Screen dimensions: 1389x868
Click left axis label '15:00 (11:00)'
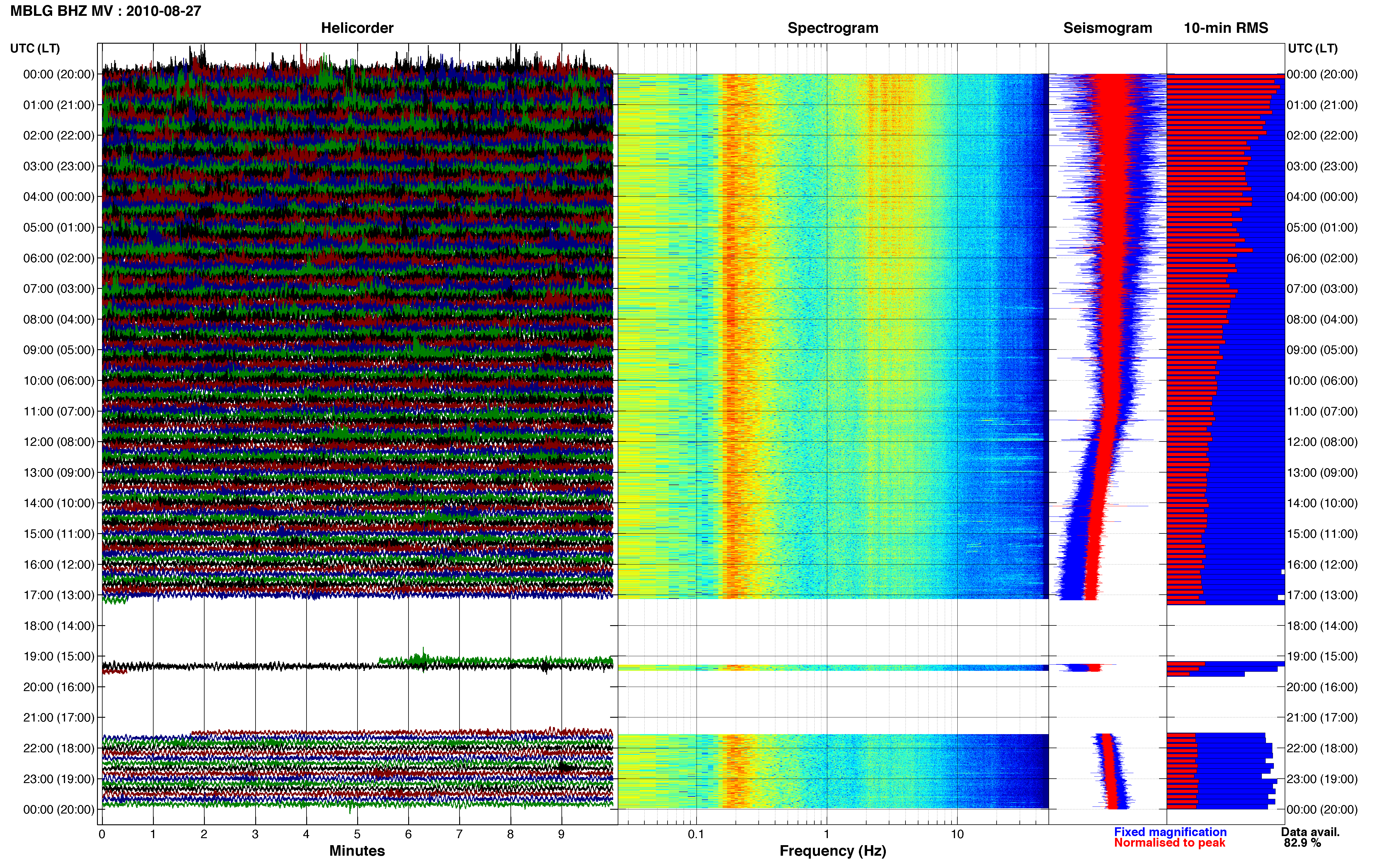[59, 534]
